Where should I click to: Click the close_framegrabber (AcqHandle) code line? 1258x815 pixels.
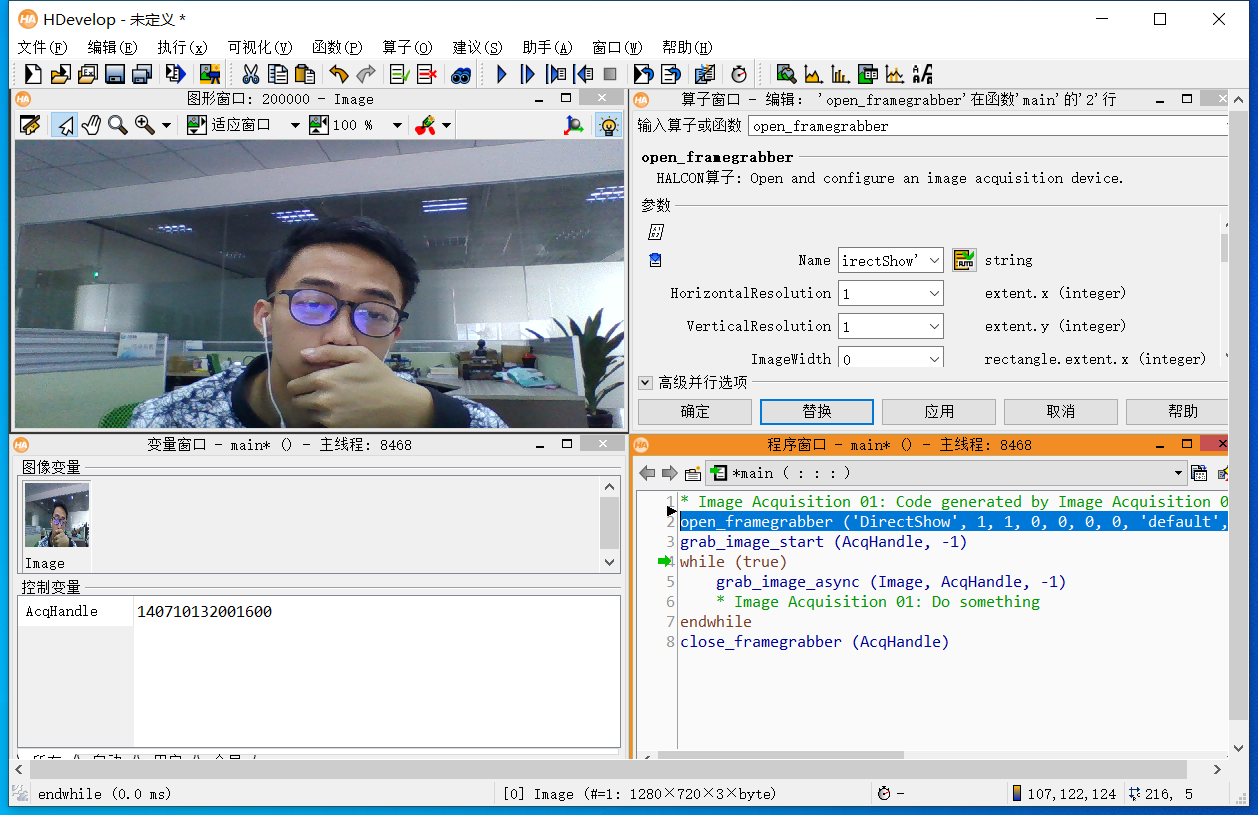pyautogui.click(x=814, y=642)
